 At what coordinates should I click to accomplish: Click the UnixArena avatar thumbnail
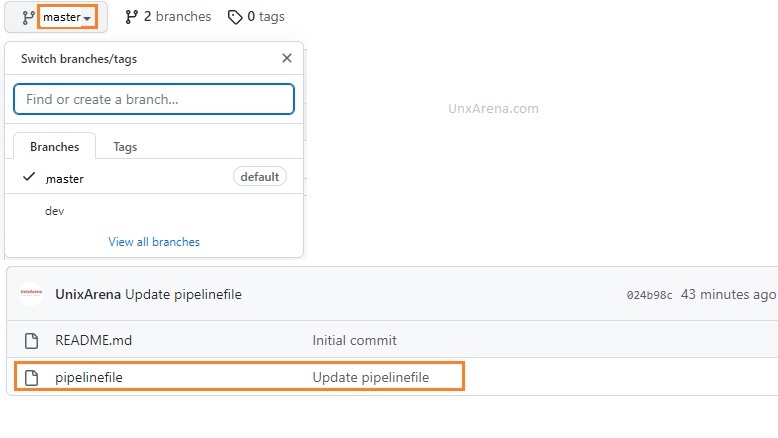click(x=31, y=294)
